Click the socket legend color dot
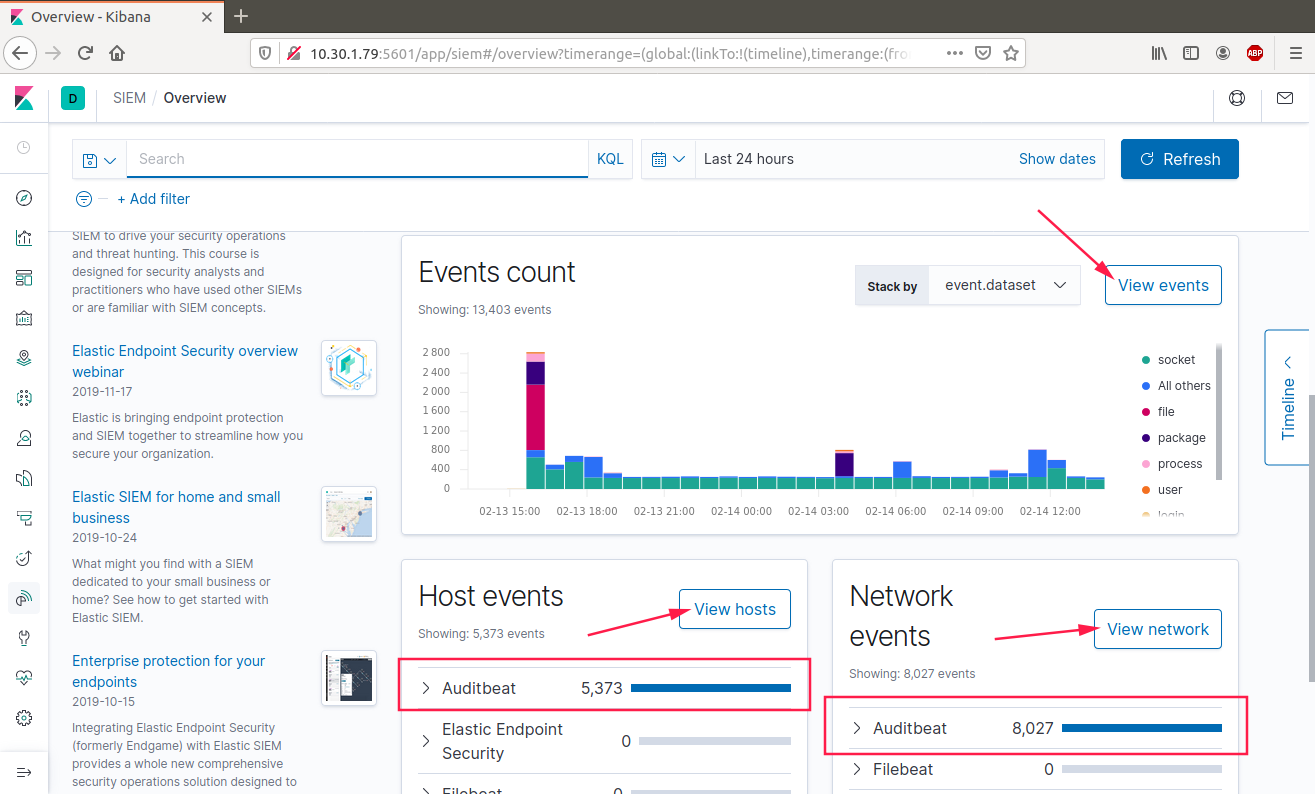 tap(1145, 360)
